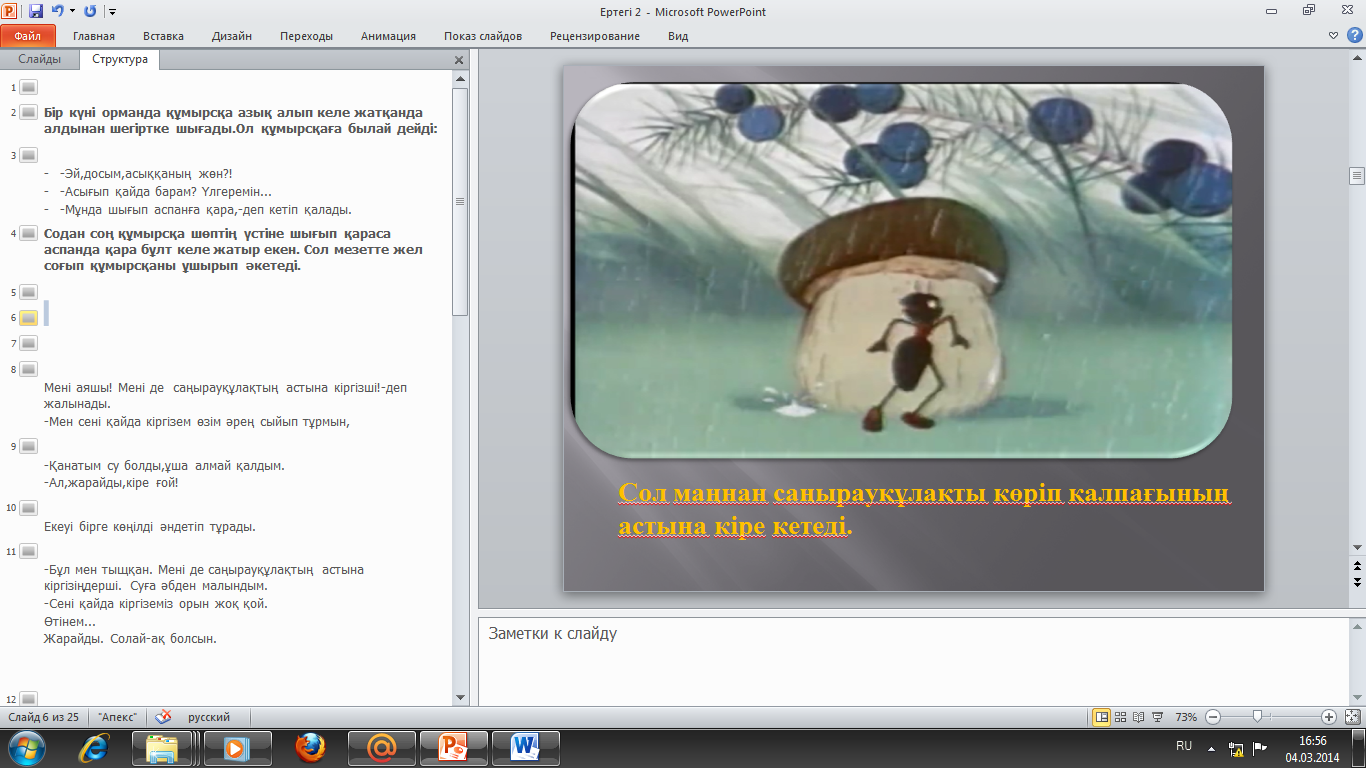Expand Customize Quick Access Toolbar menu

(x=112, y=11)
